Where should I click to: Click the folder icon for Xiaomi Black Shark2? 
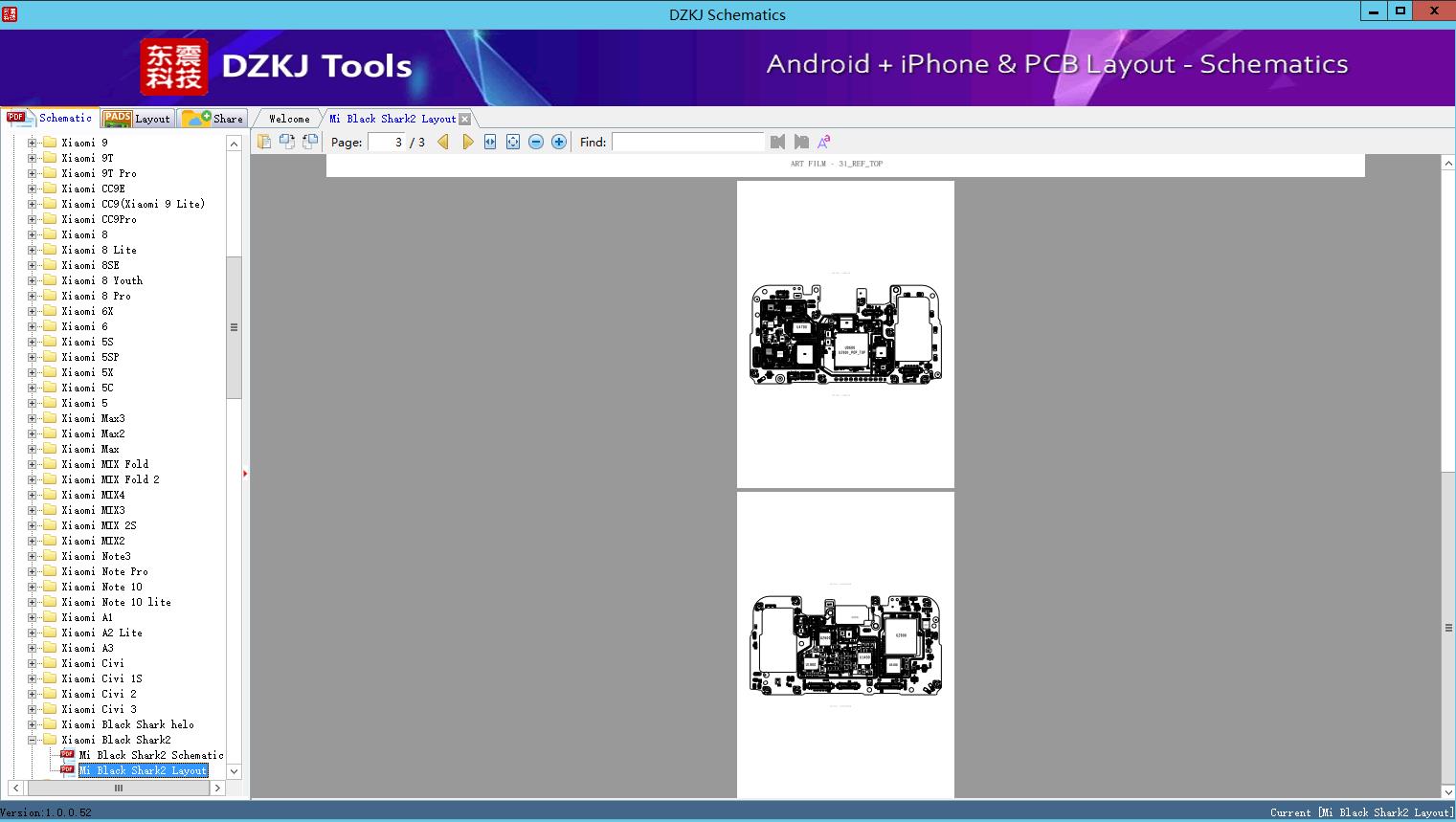tap(50, 740)
